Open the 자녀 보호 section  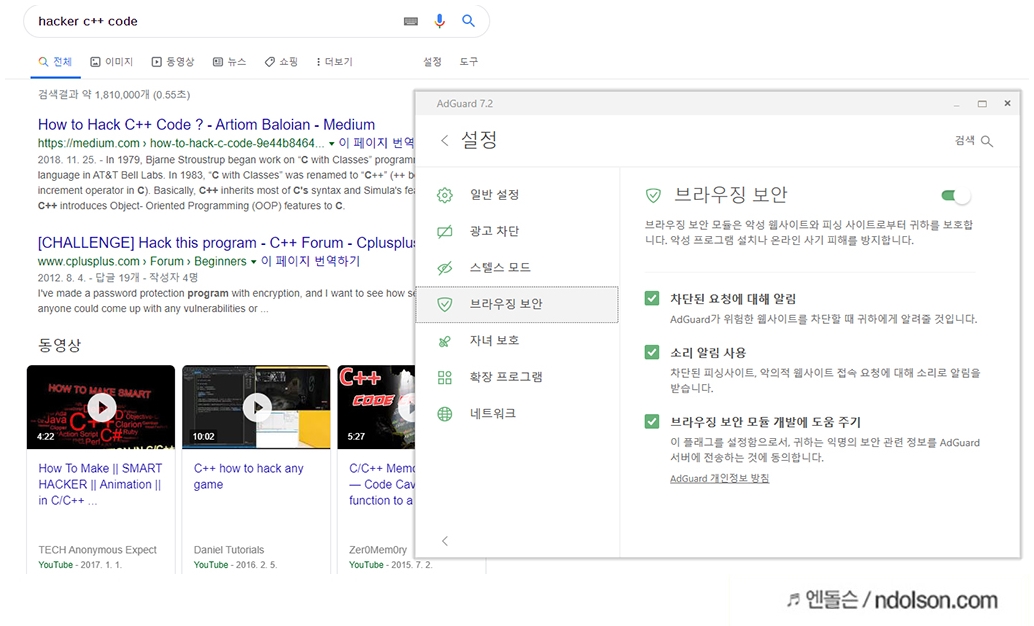[517, 341]
